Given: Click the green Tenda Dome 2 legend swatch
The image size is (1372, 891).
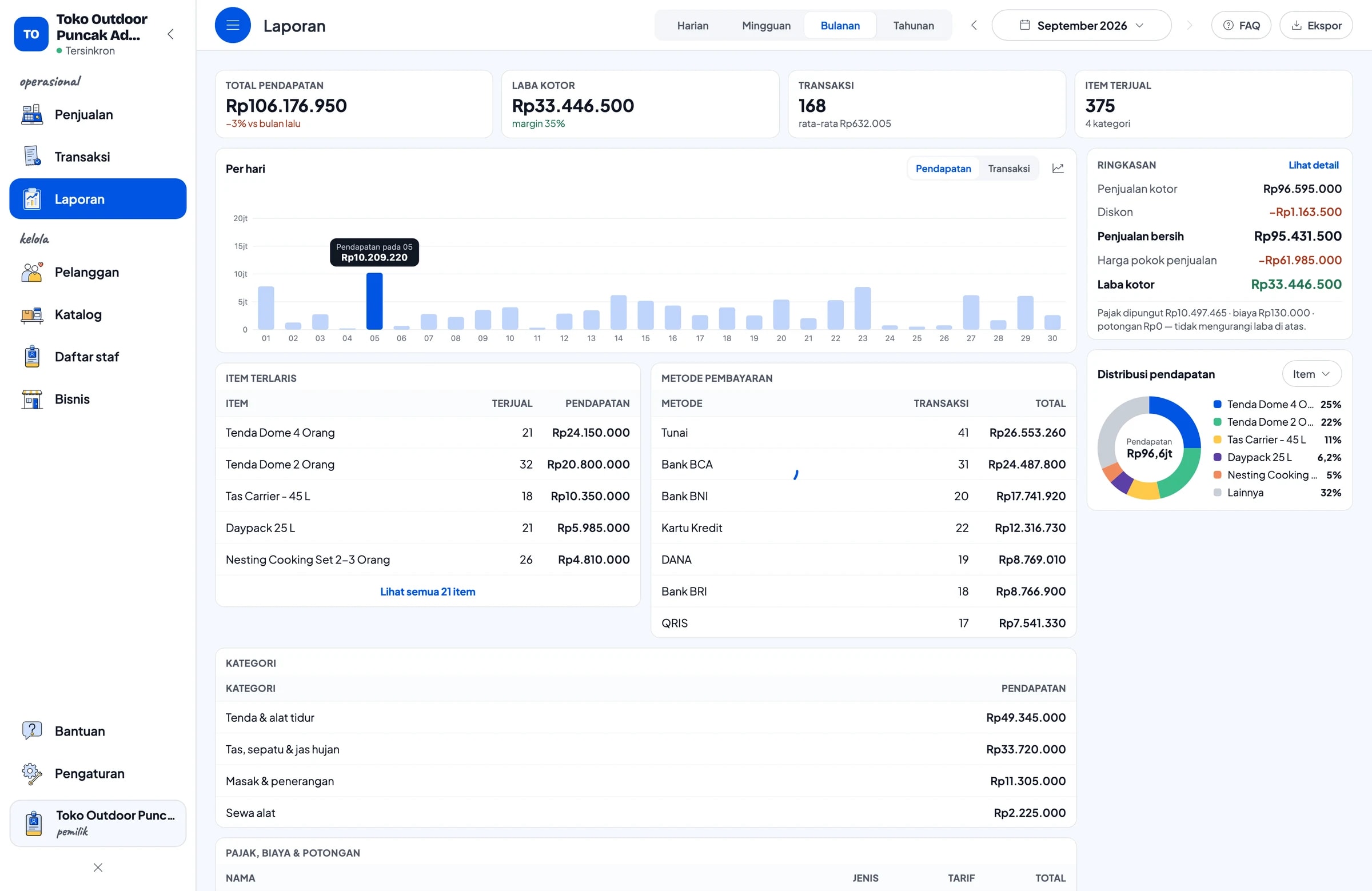Looking at the screenshot, I should click(1218, 422).
